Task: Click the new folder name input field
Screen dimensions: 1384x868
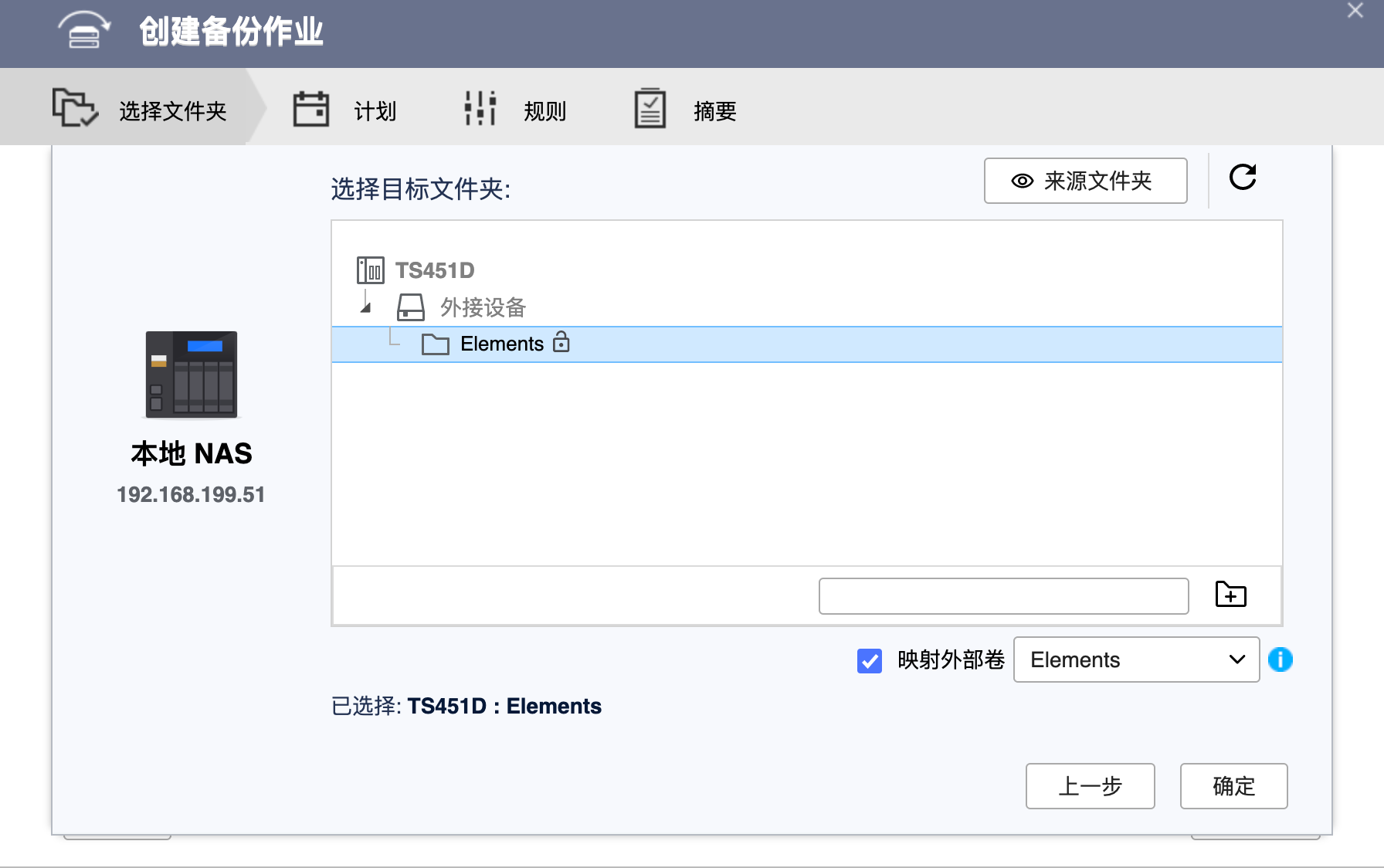Action: (1002, 595)
